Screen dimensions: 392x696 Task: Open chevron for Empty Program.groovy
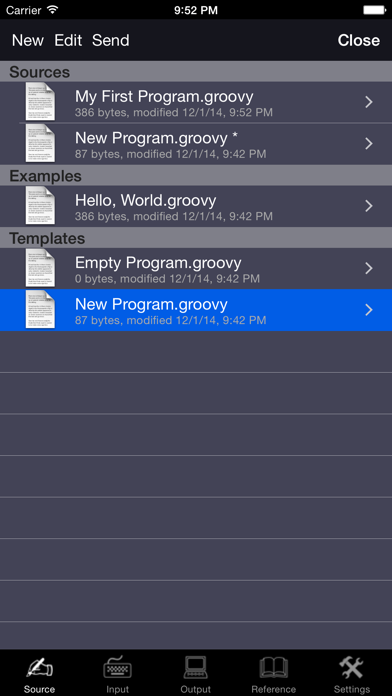point(368,268)
